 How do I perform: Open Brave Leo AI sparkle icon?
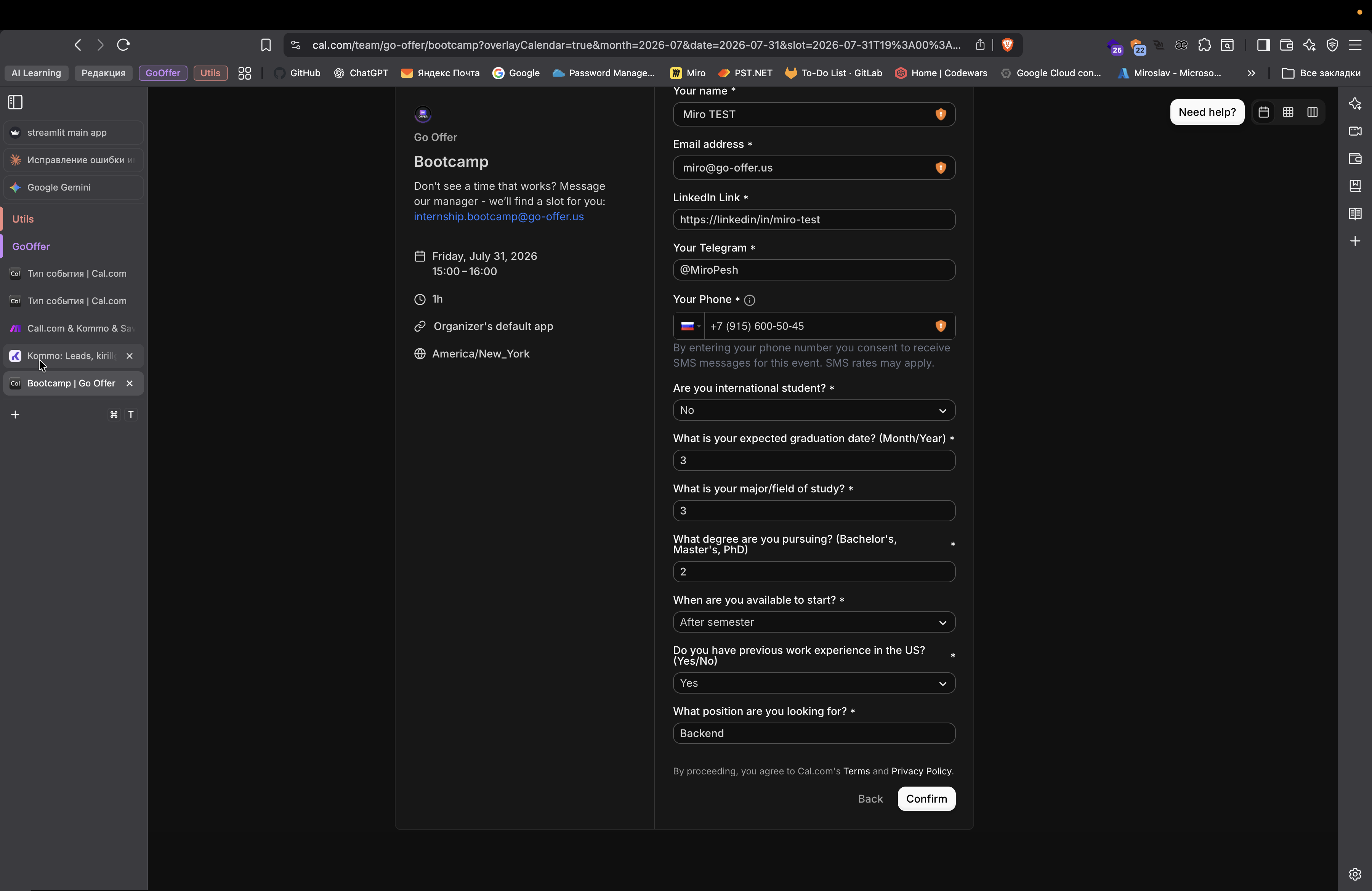coord(1309,45)
